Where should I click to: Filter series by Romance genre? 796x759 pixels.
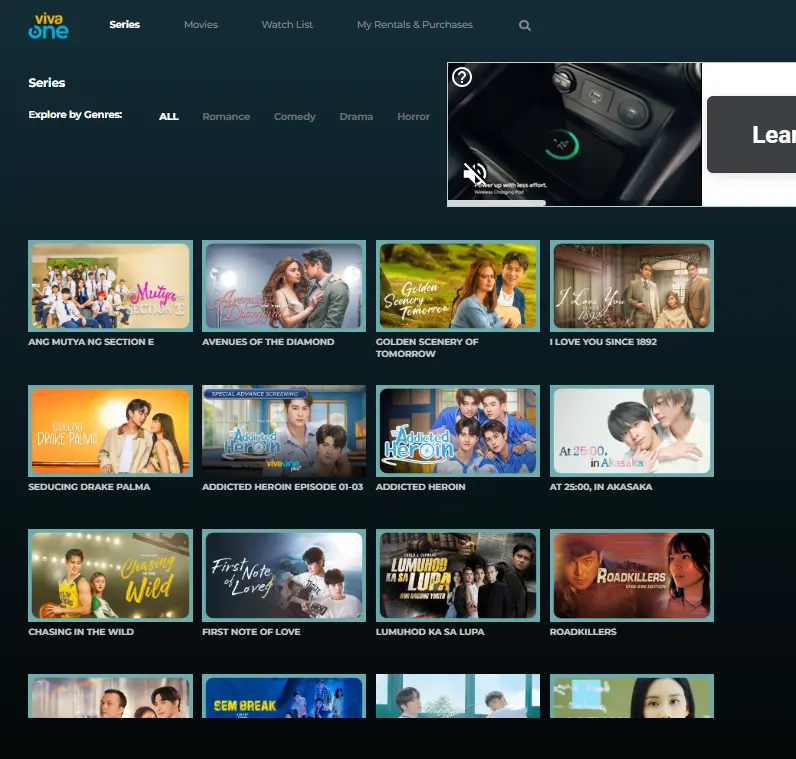point(226,116)
